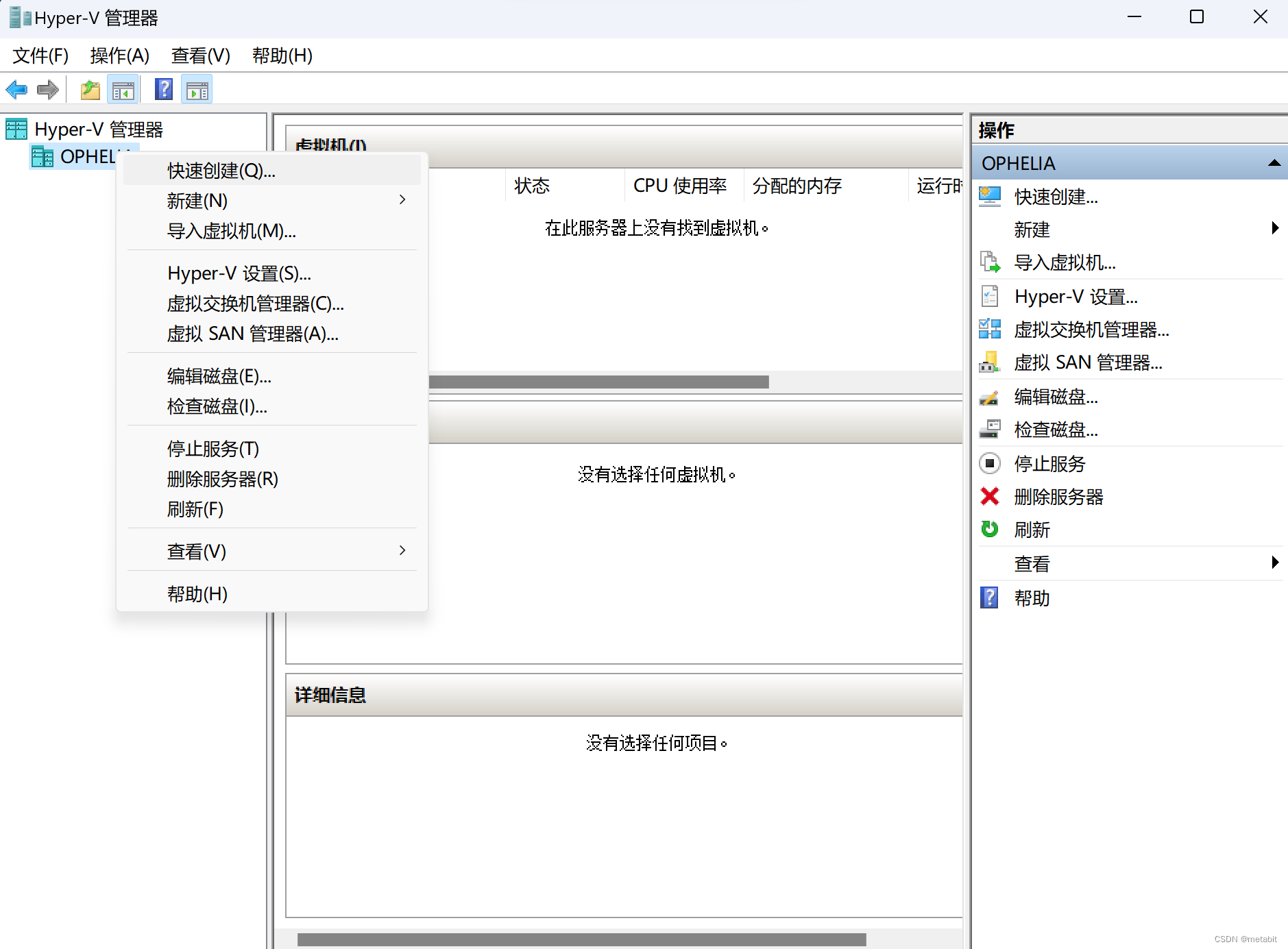
Task: Select 快速创建(Q)... in context menu
Action: 272,171
